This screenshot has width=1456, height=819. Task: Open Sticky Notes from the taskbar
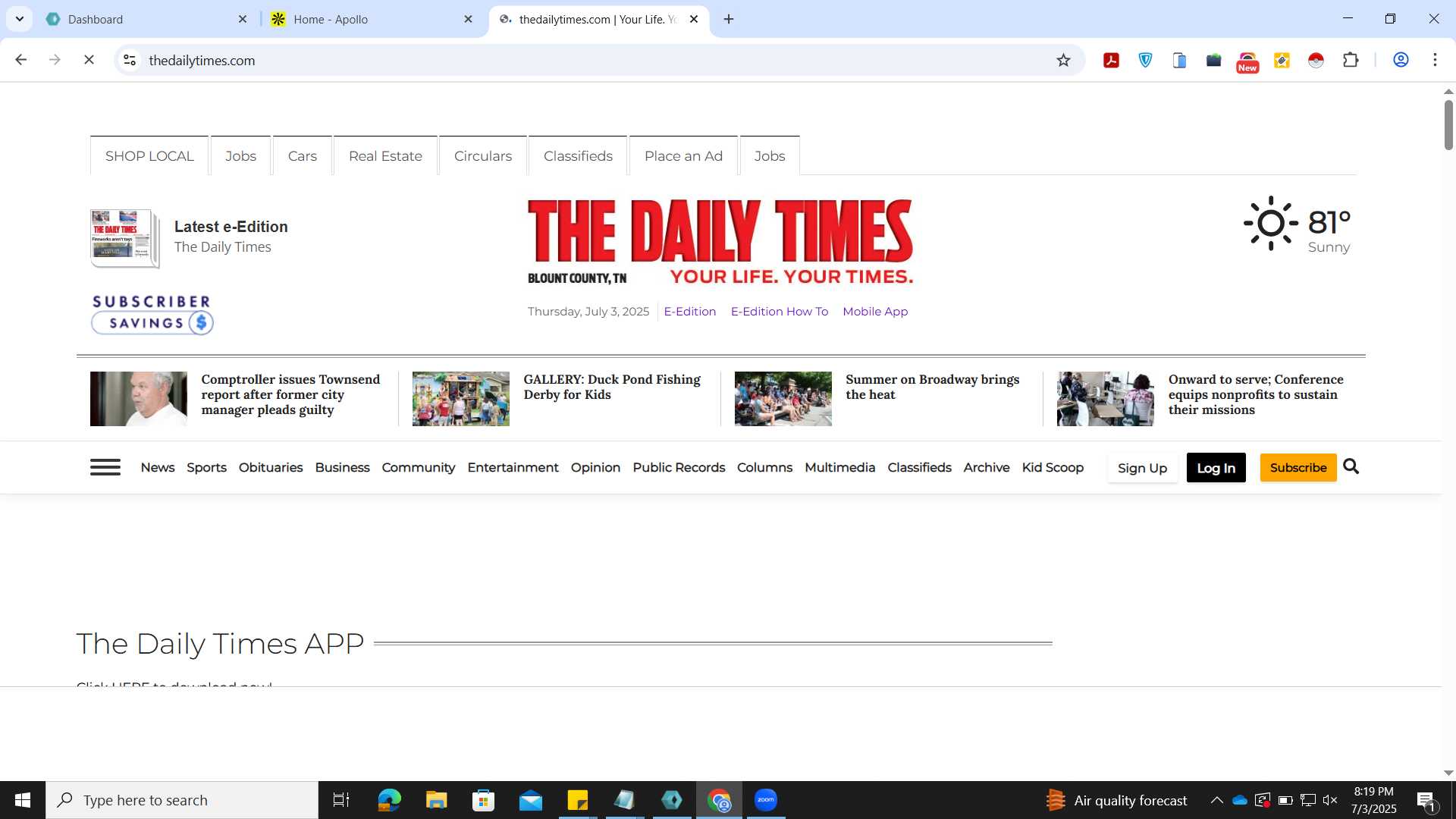[x=577, y=800]
